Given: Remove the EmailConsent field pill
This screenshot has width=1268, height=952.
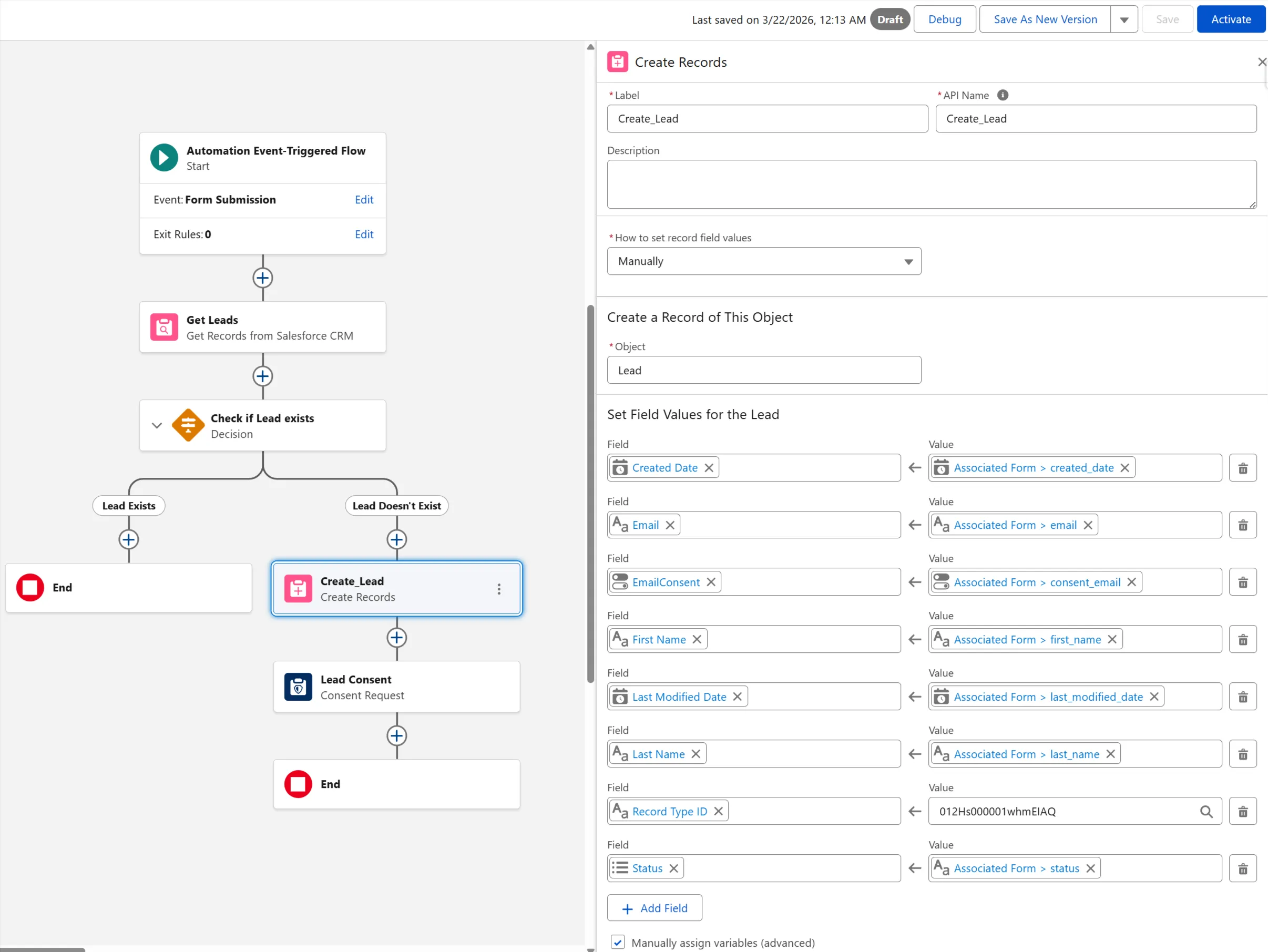Looking at the screenshot, I should pos(711,582).
